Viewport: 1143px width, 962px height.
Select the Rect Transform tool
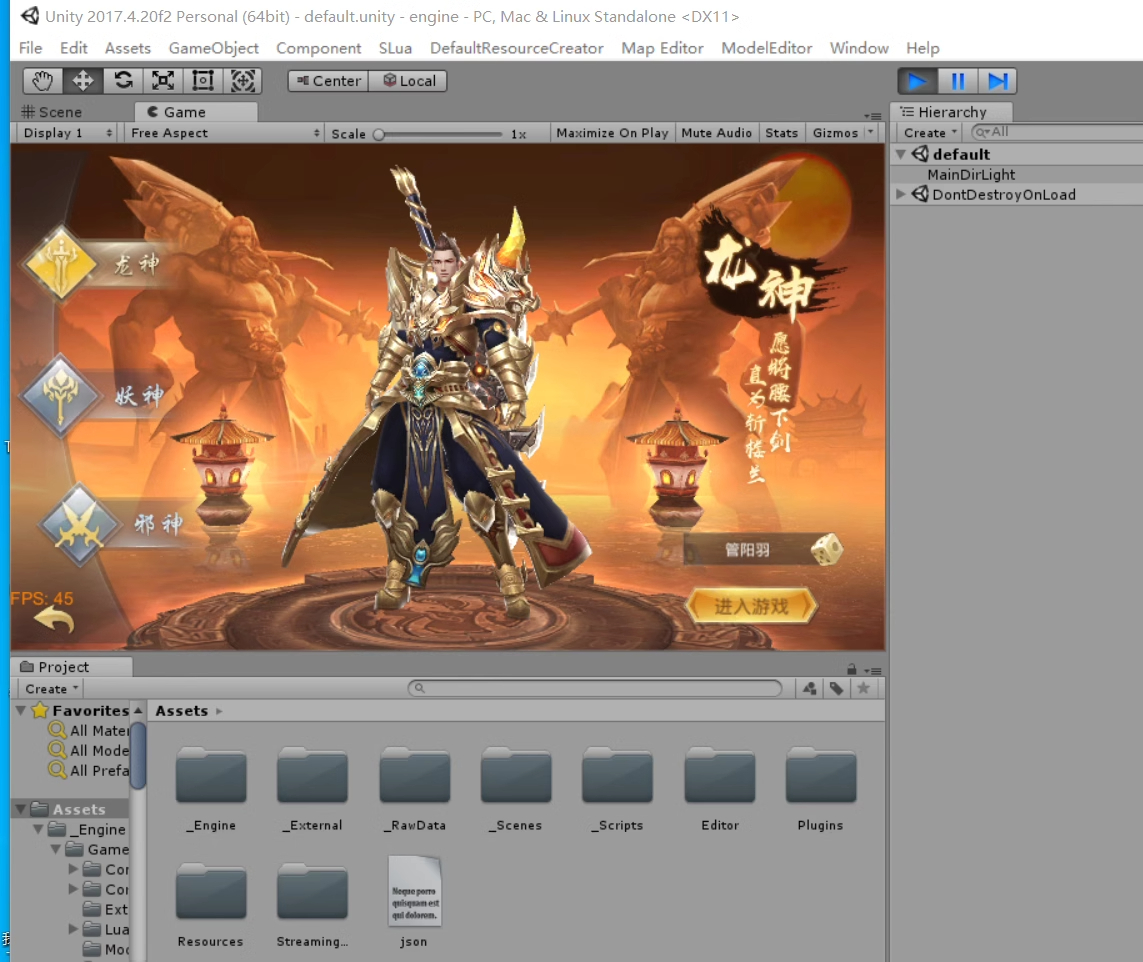[x=203, y=81]
